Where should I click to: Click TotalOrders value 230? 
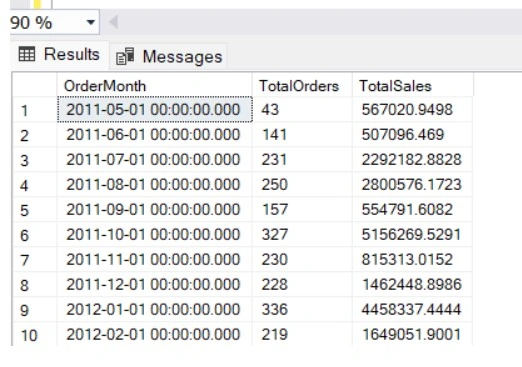tap(302, 260)
